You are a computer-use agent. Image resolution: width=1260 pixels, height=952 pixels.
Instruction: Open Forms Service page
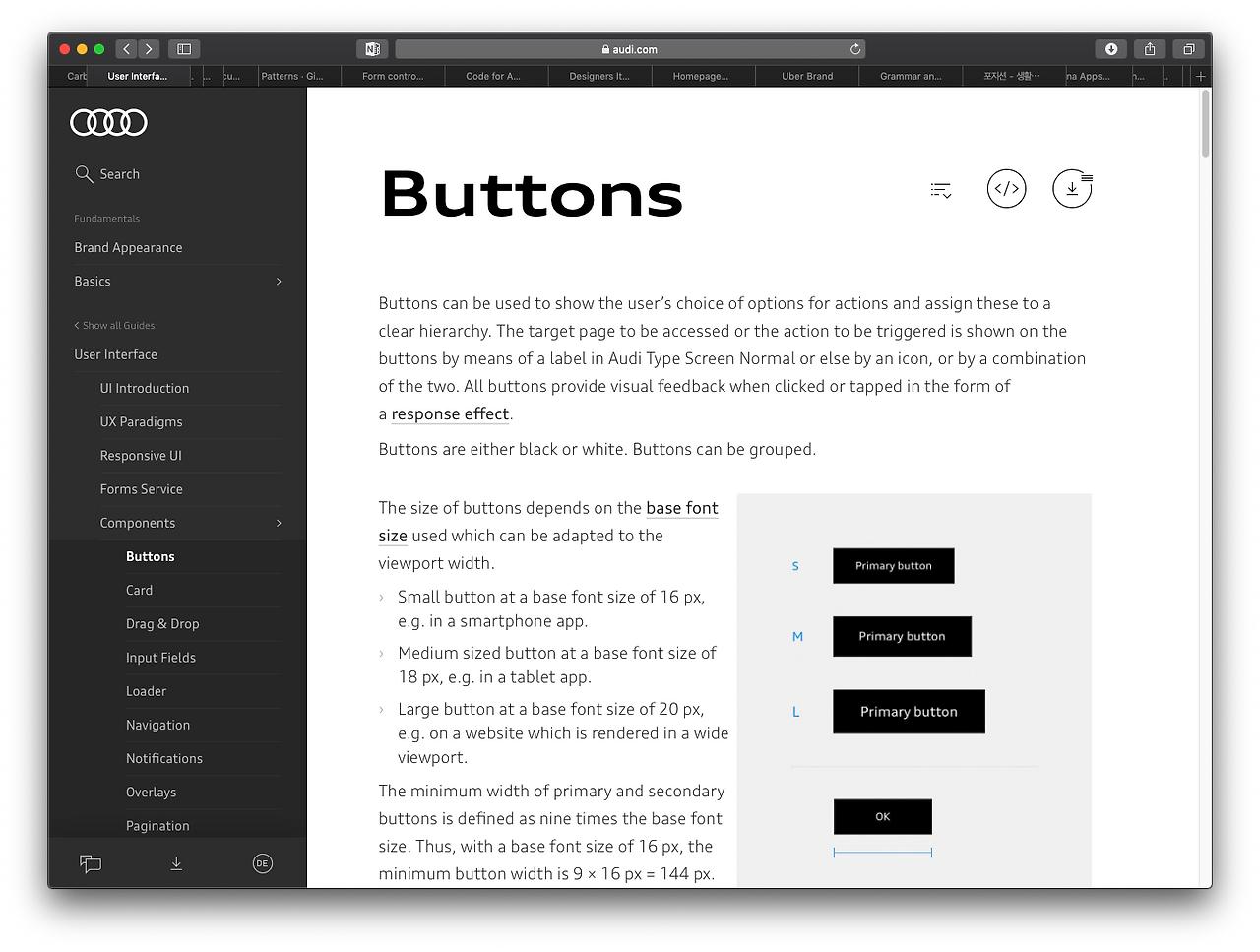(142, 489)
